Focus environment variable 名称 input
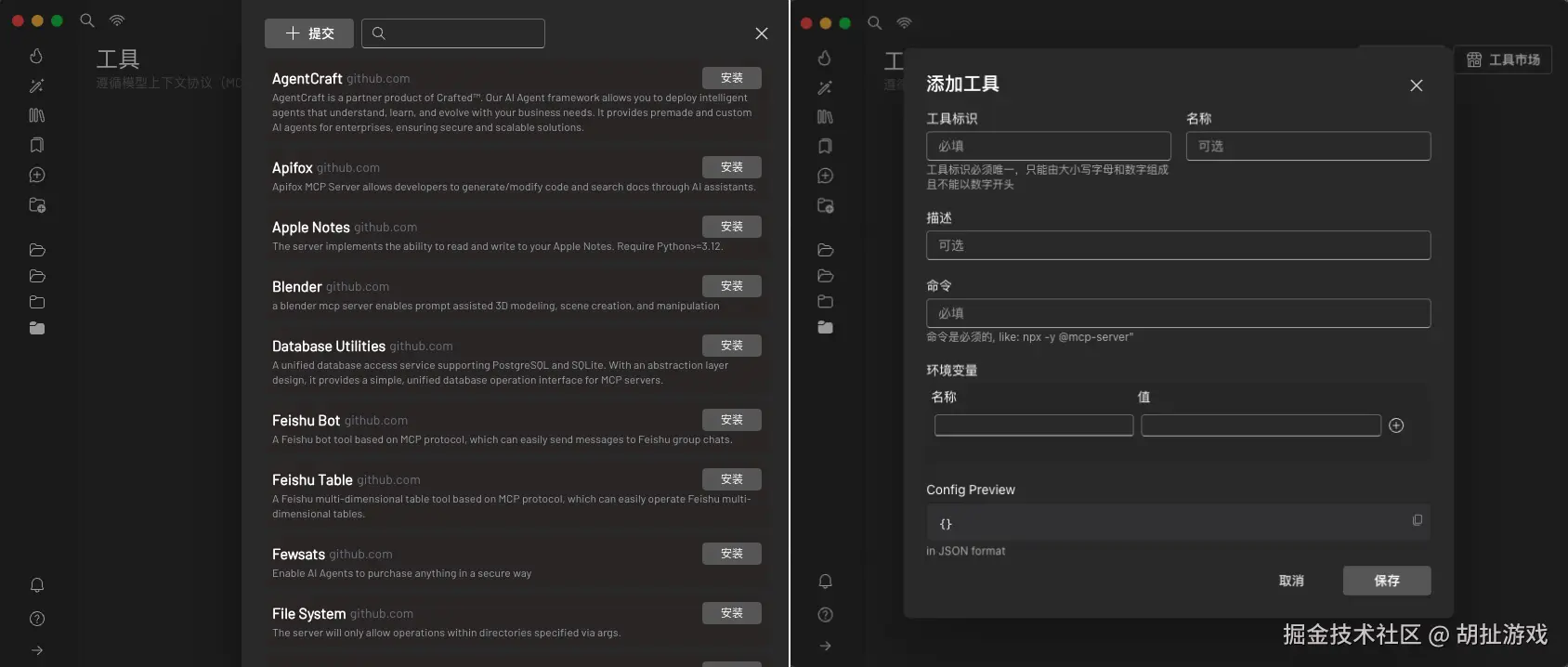Image resolution: width=1568 pixels, height=667 pixels. [1034, 425]
